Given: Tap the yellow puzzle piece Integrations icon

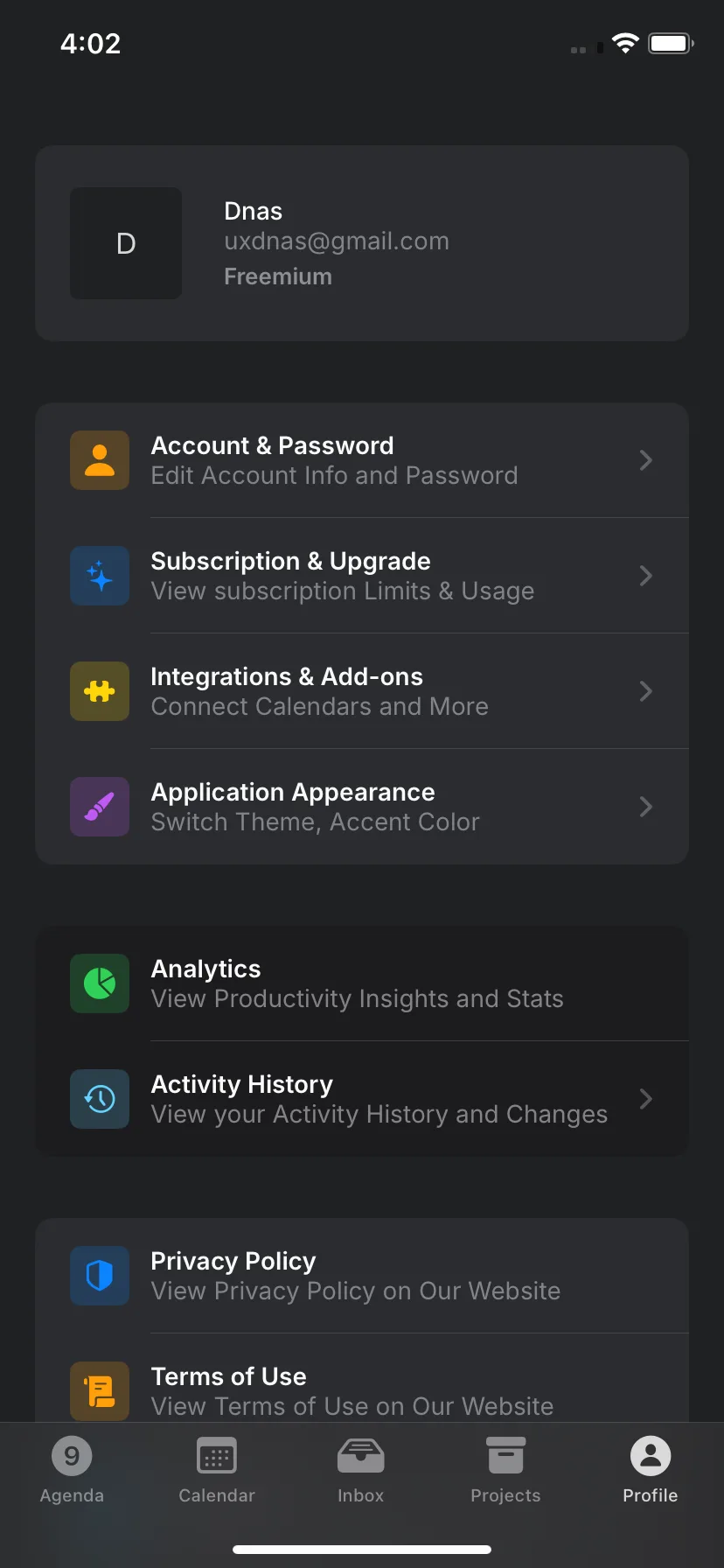Looking at the screenshot, I should (100, 691).
